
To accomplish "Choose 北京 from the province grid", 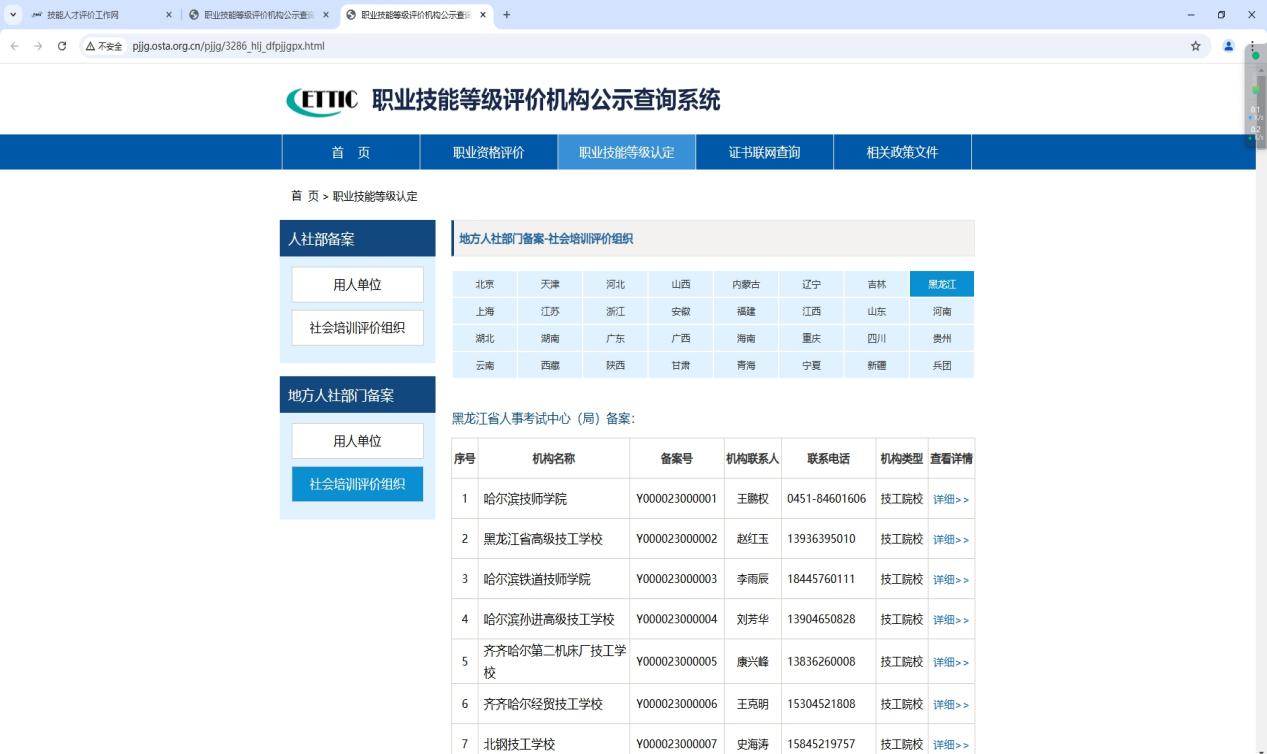I will [485, 285].
